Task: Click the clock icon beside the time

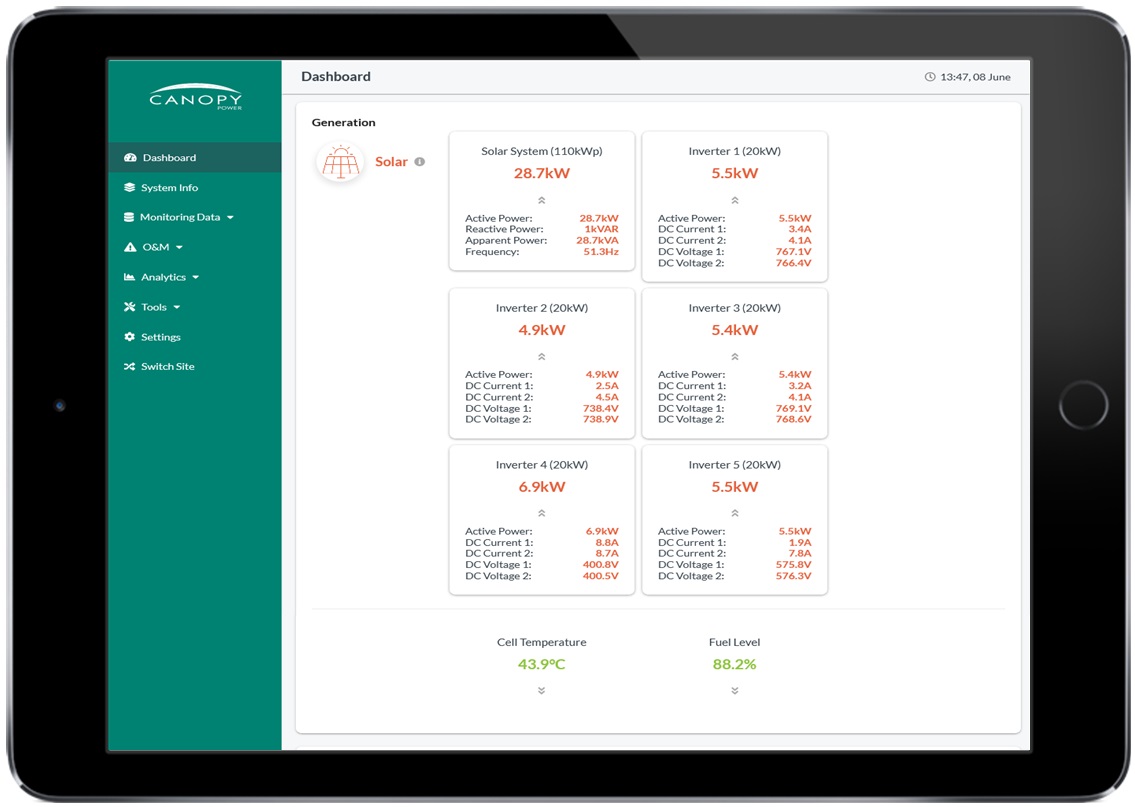Action: [x=930, y=77]
